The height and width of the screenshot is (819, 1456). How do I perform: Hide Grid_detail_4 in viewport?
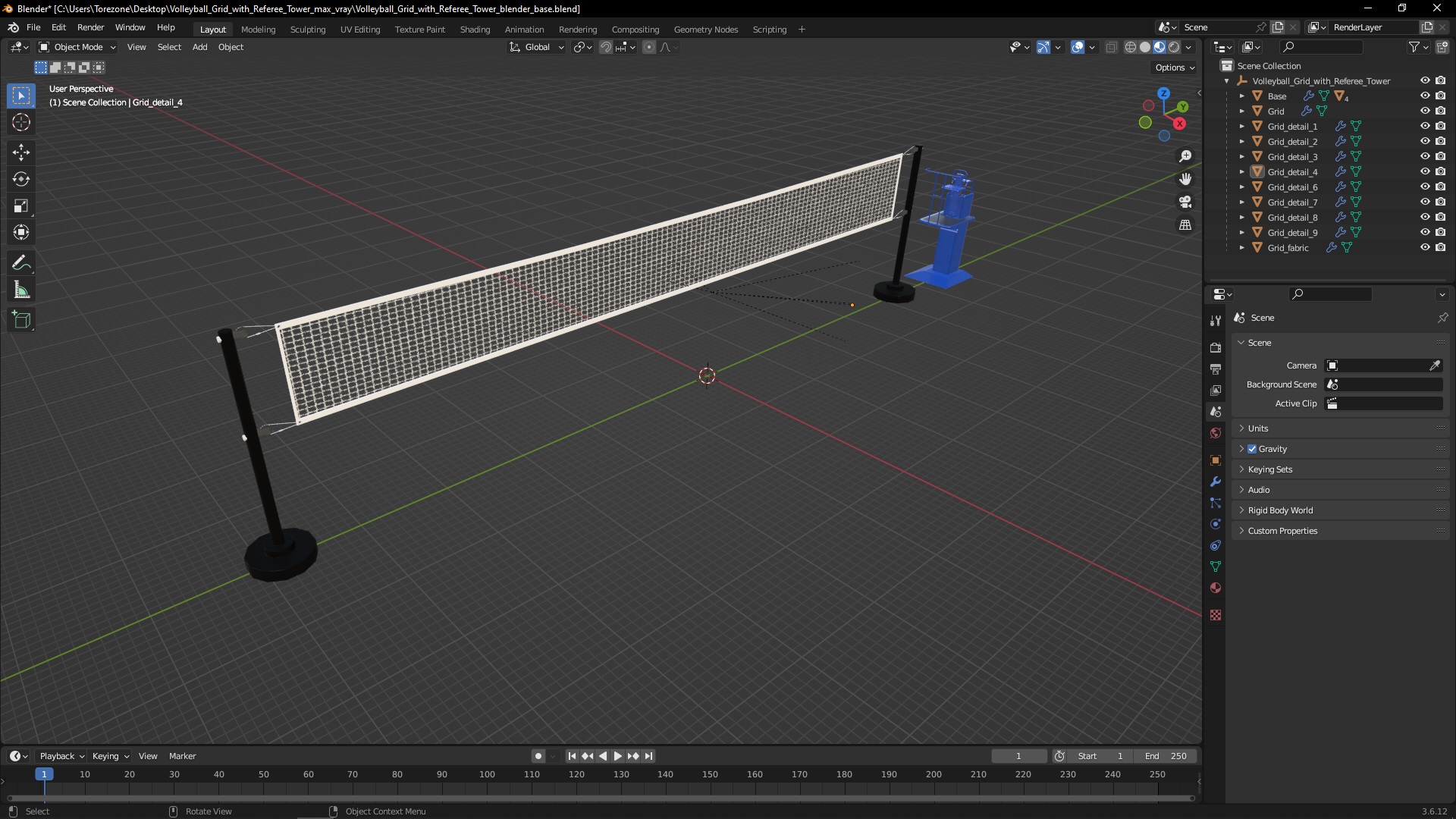[1425, 171]
